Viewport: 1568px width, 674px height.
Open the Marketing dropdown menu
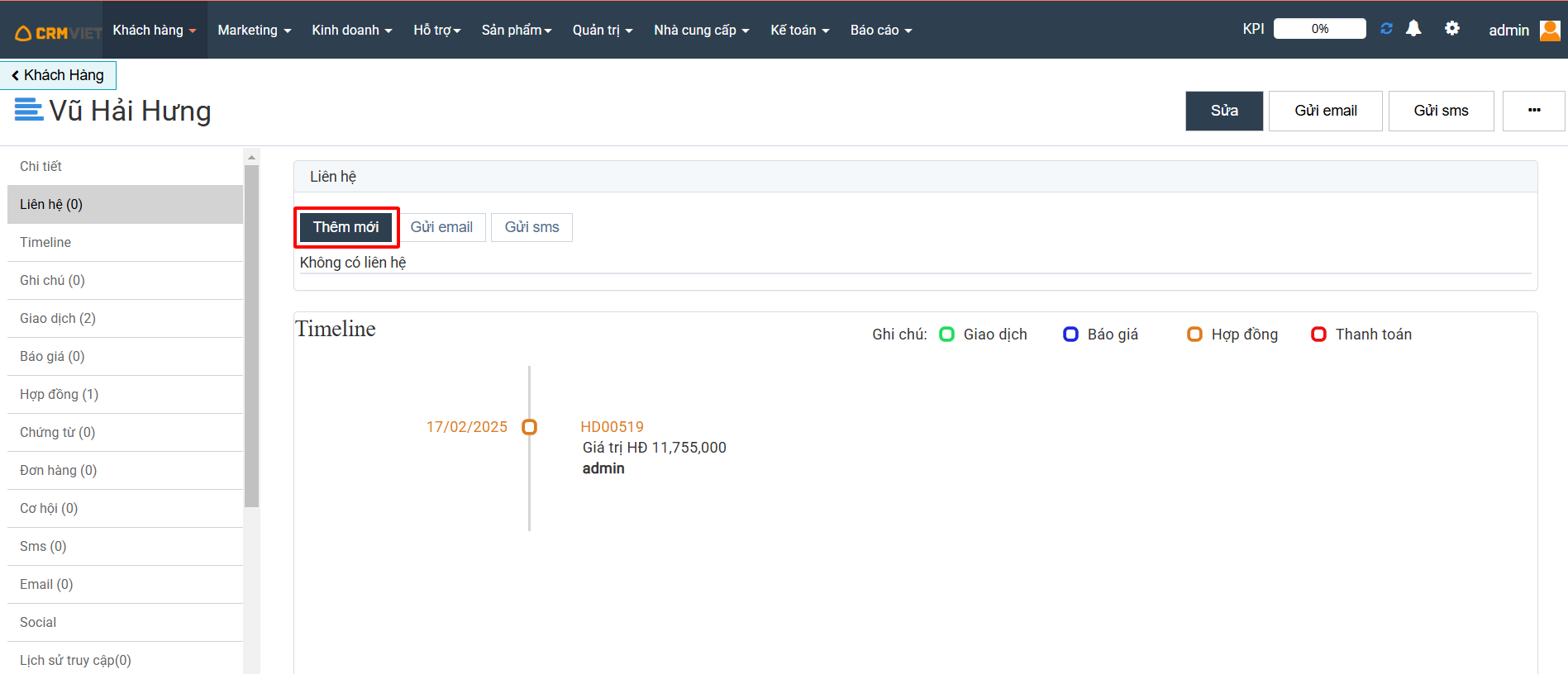[x=255, y=30]
